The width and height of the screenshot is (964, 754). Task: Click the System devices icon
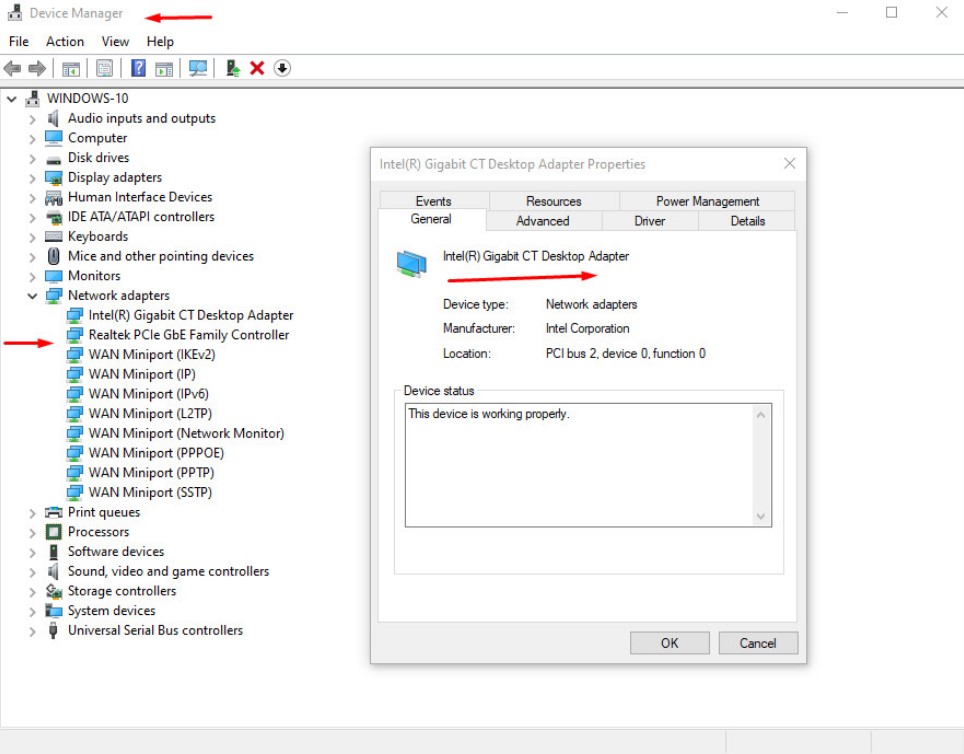pyautogui.click(x=53, y=611)
